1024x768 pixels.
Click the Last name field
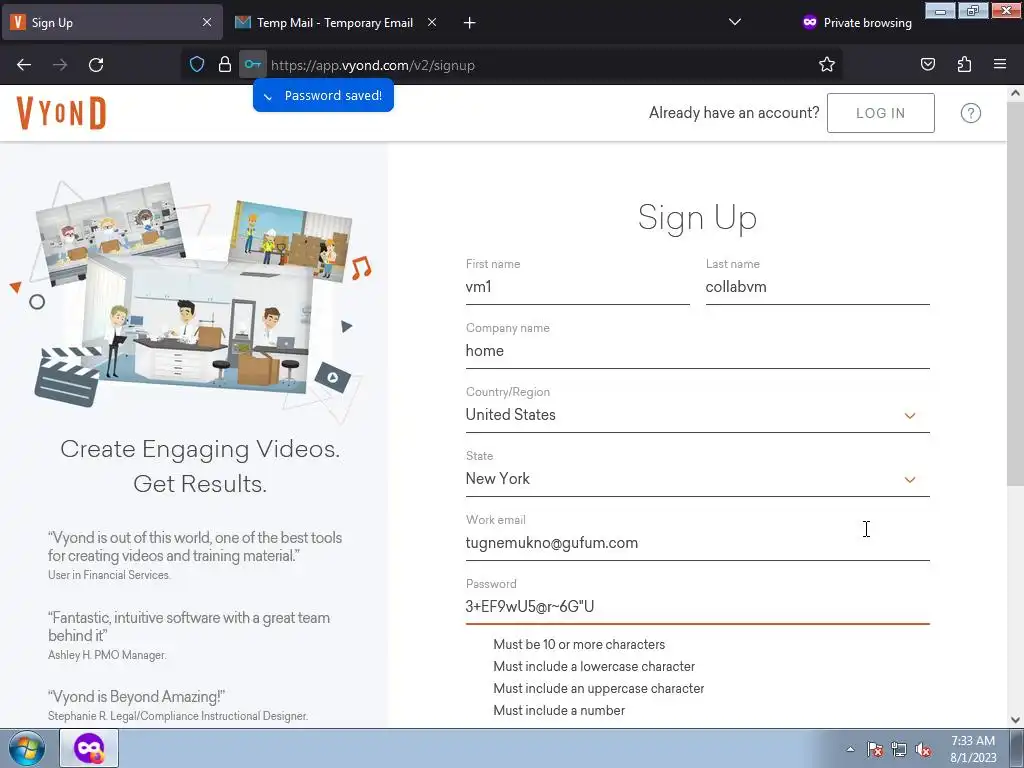[817, 287]
